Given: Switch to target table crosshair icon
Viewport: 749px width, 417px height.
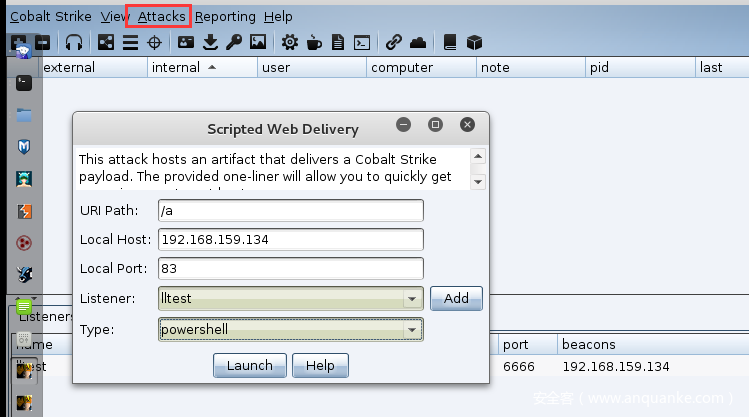Looking at the screenshot, I should (154, 43).
